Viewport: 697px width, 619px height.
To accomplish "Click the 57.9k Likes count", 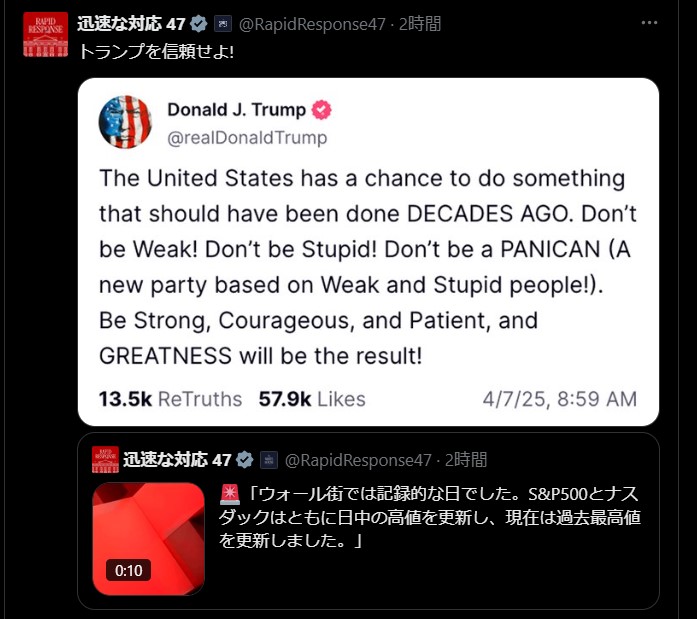I will [x=312, y=399].
